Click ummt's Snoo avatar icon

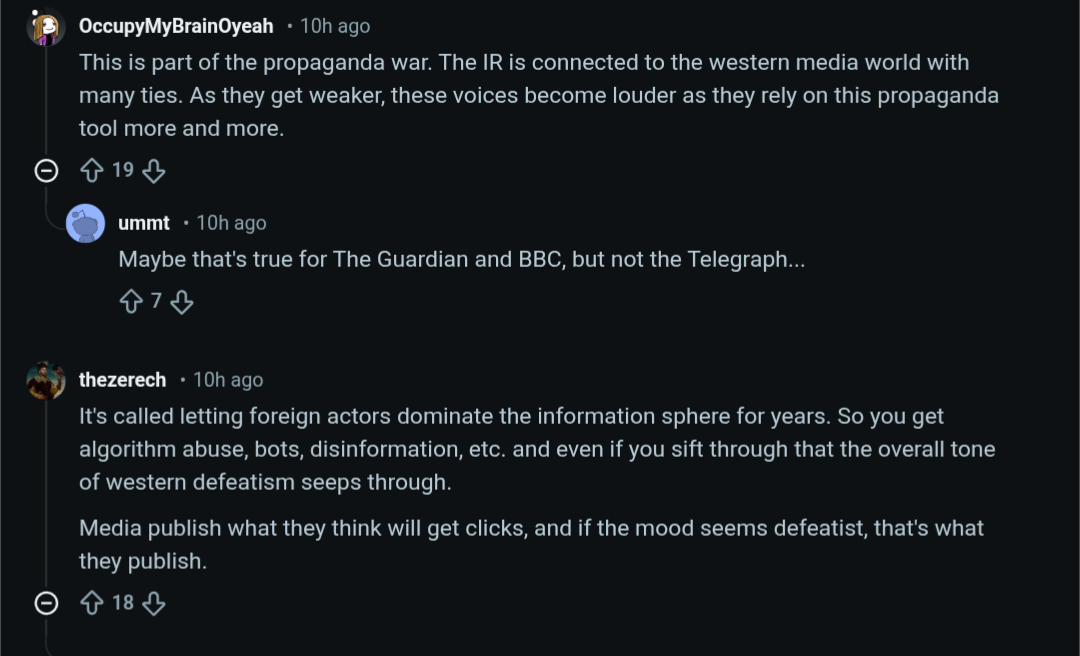85,223
